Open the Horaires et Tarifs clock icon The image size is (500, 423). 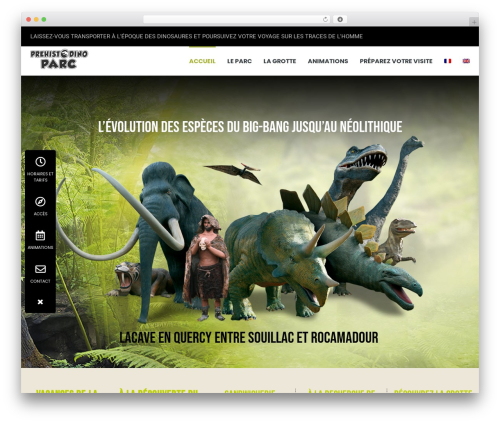(40, 162)
